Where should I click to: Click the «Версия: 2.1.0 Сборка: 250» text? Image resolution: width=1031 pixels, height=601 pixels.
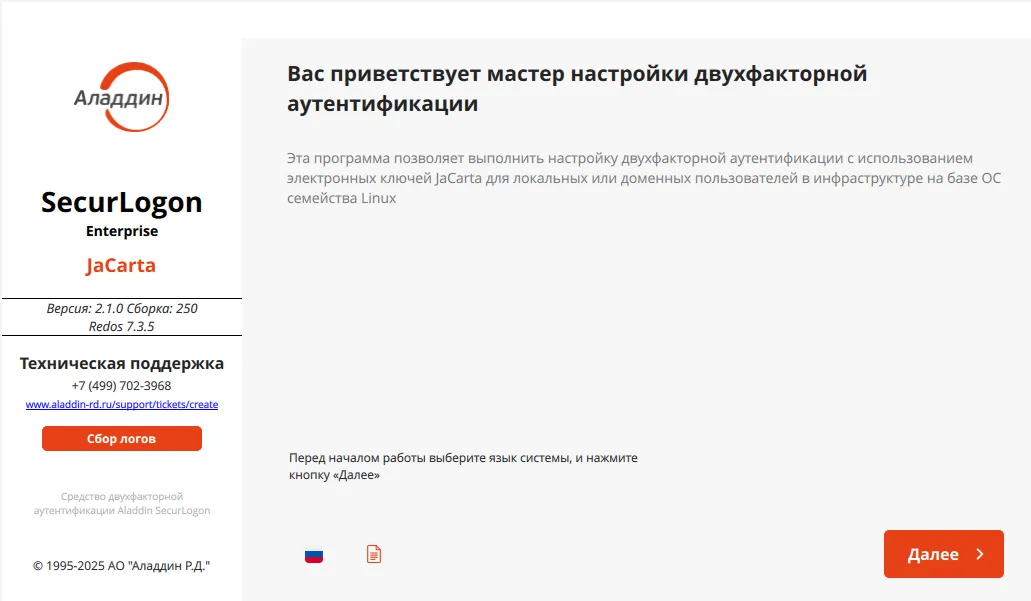(x=122, y=308)
